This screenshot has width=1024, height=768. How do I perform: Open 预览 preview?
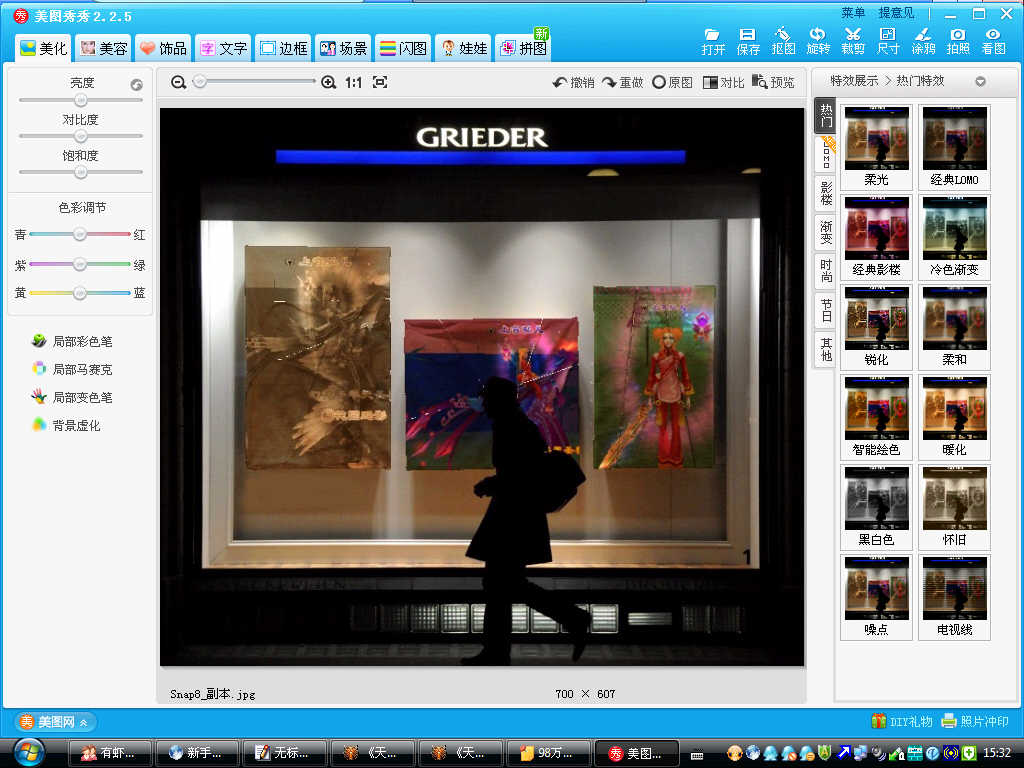click(x=773, y=82)
